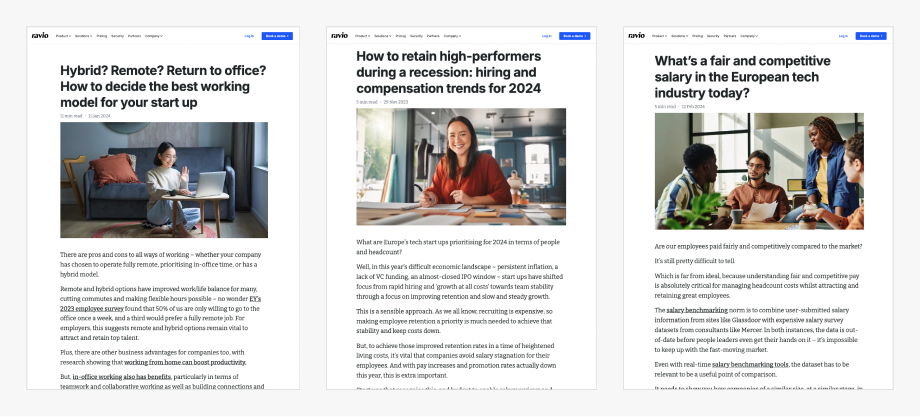This screenshot has width=920, height=417.
Task: Open Company dropdown on the hybrid working article
Action: pos(154,36)
